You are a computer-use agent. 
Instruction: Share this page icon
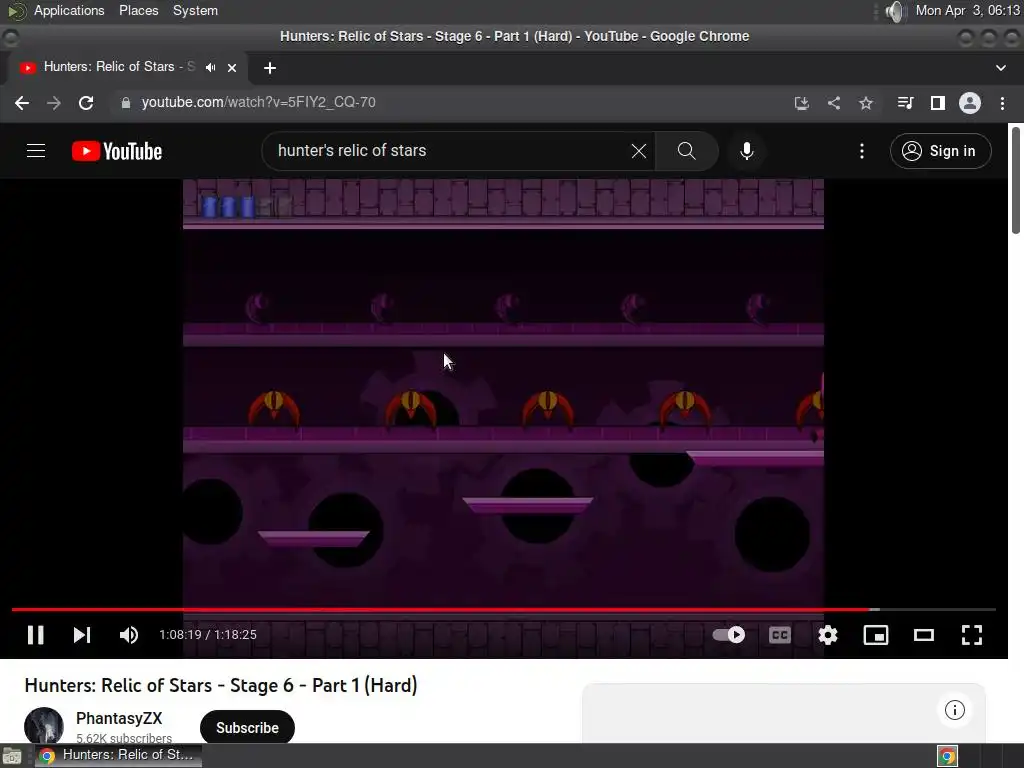point(834,103)
